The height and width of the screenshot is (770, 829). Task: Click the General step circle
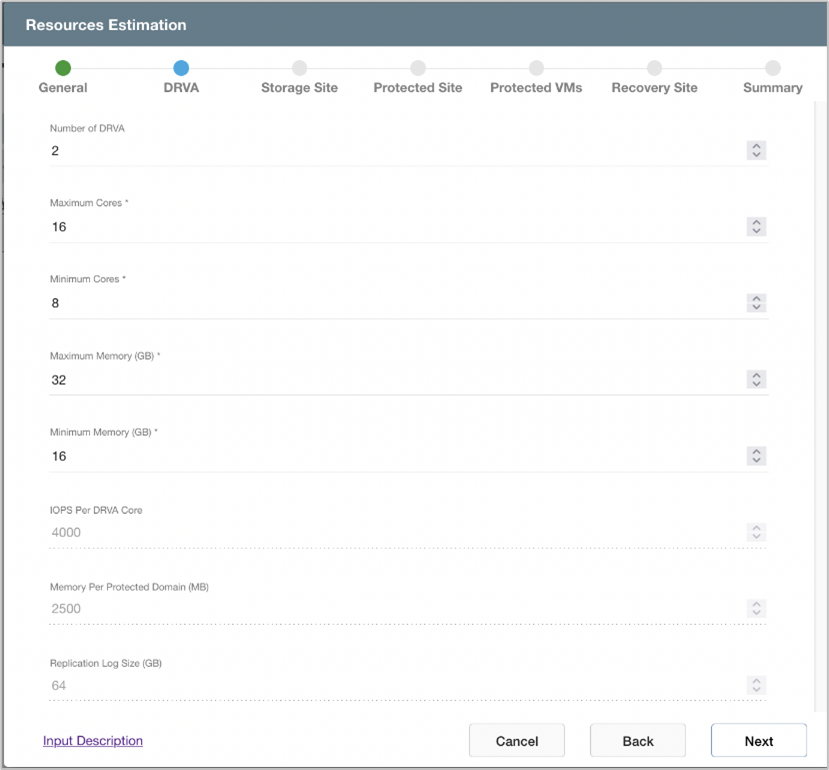(x=63, y=68)
